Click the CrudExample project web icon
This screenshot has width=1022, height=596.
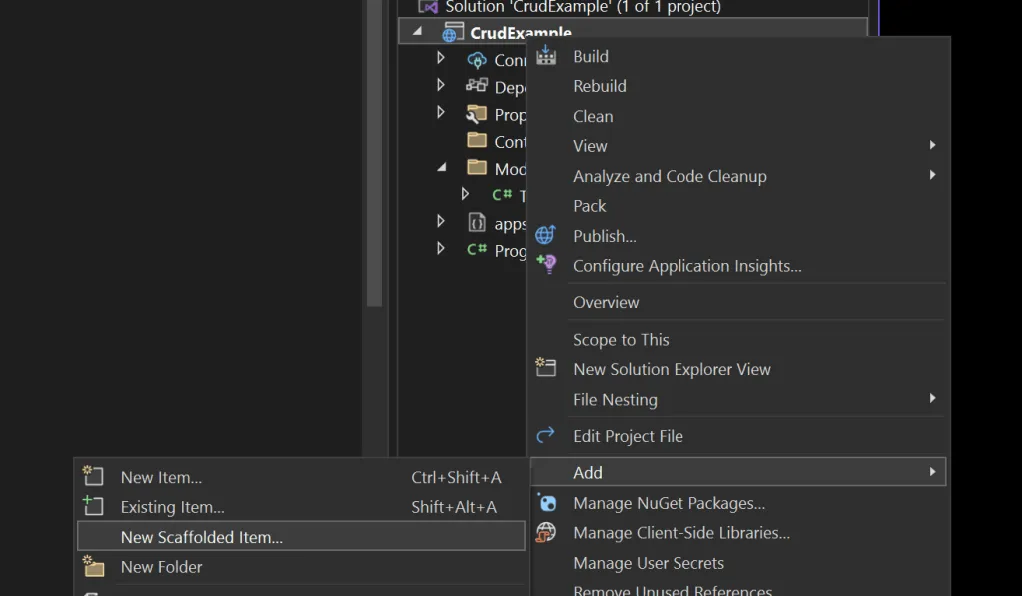(x=453, y=32)
